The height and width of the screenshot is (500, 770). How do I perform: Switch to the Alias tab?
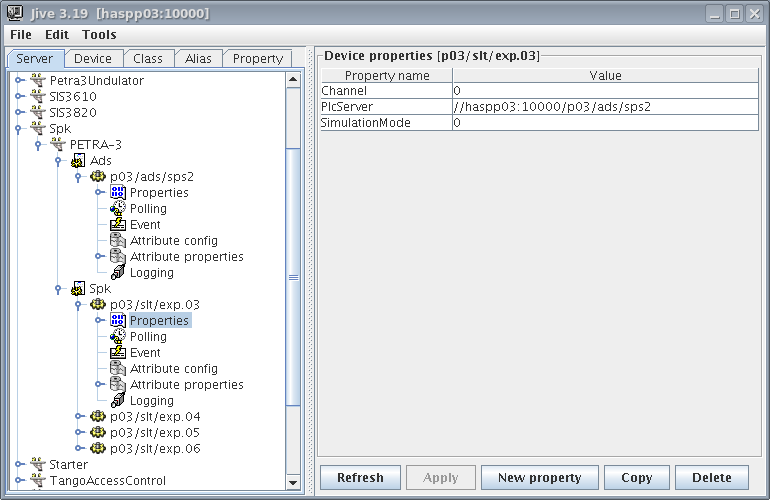point(198,58)
